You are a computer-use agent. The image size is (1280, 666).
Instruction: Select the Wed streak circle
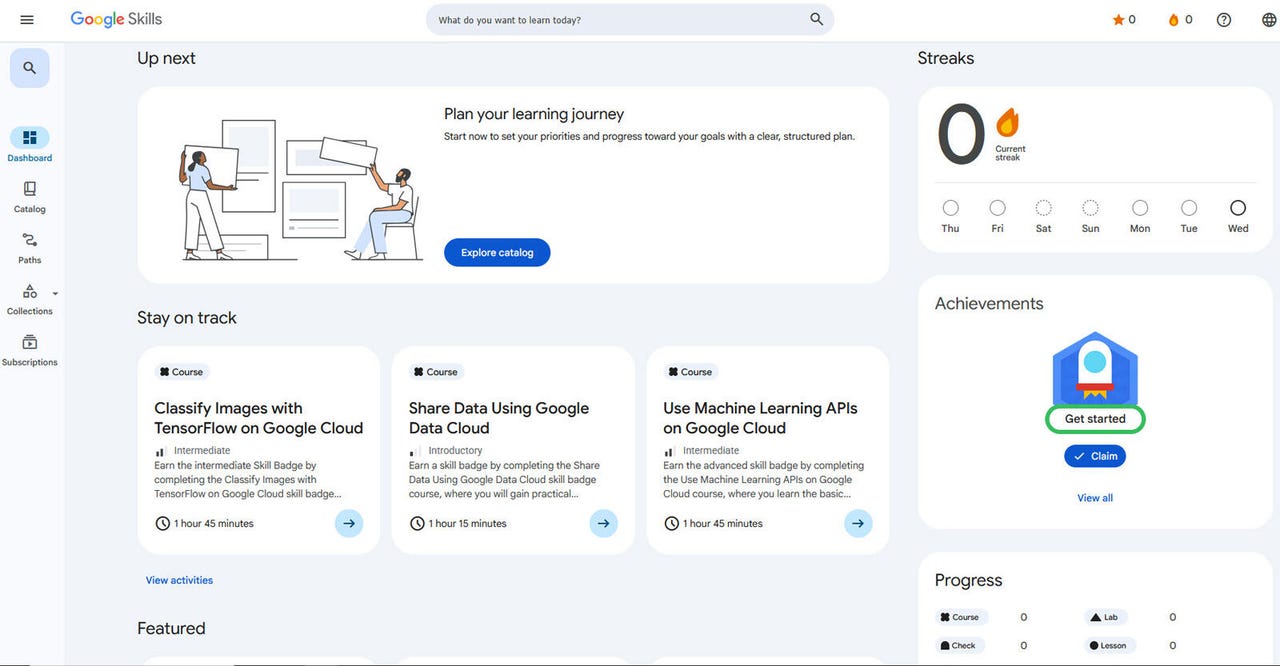tap(1238, 208)
